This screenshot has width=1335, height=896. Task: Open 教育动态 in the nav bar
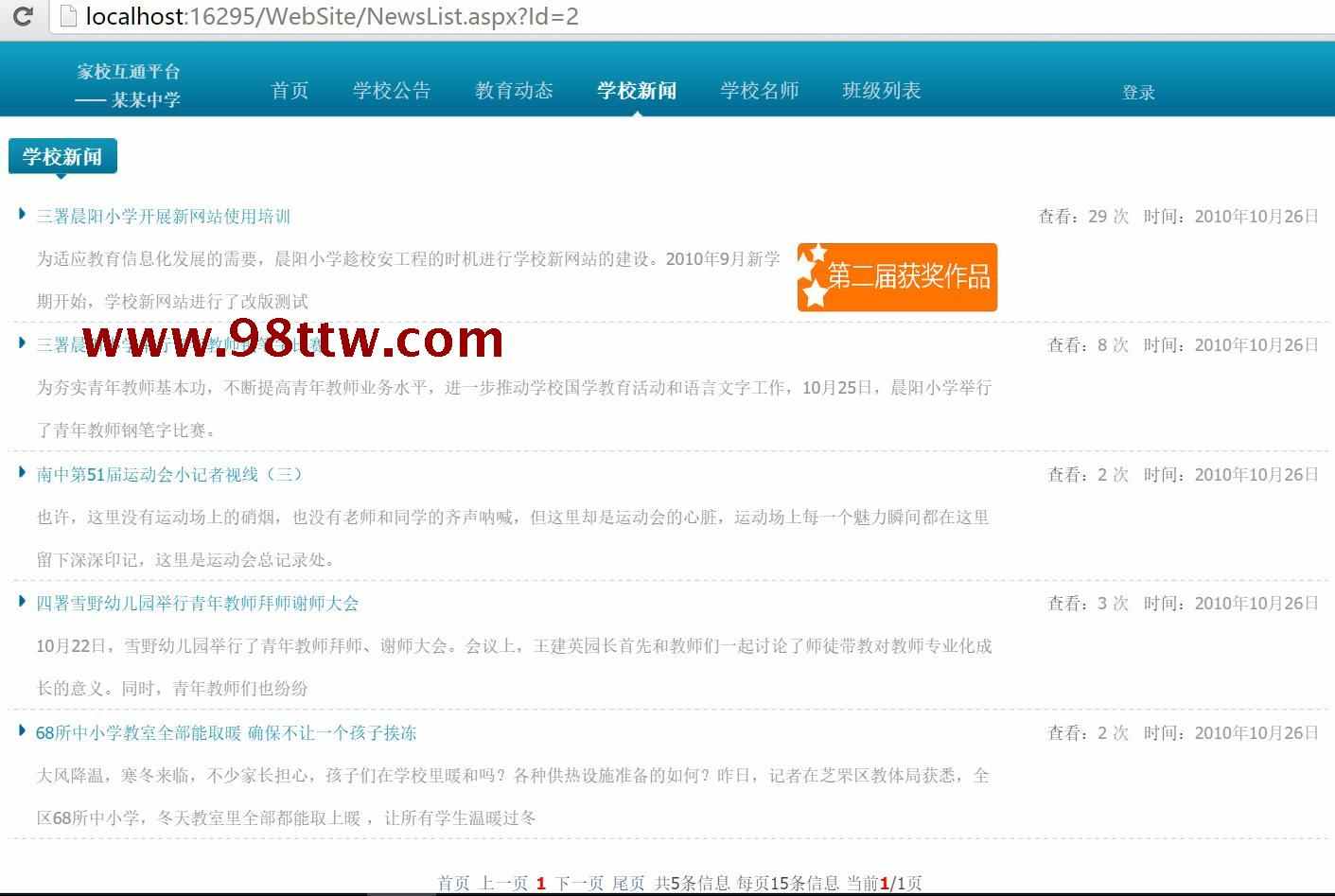tap(514, 90)
